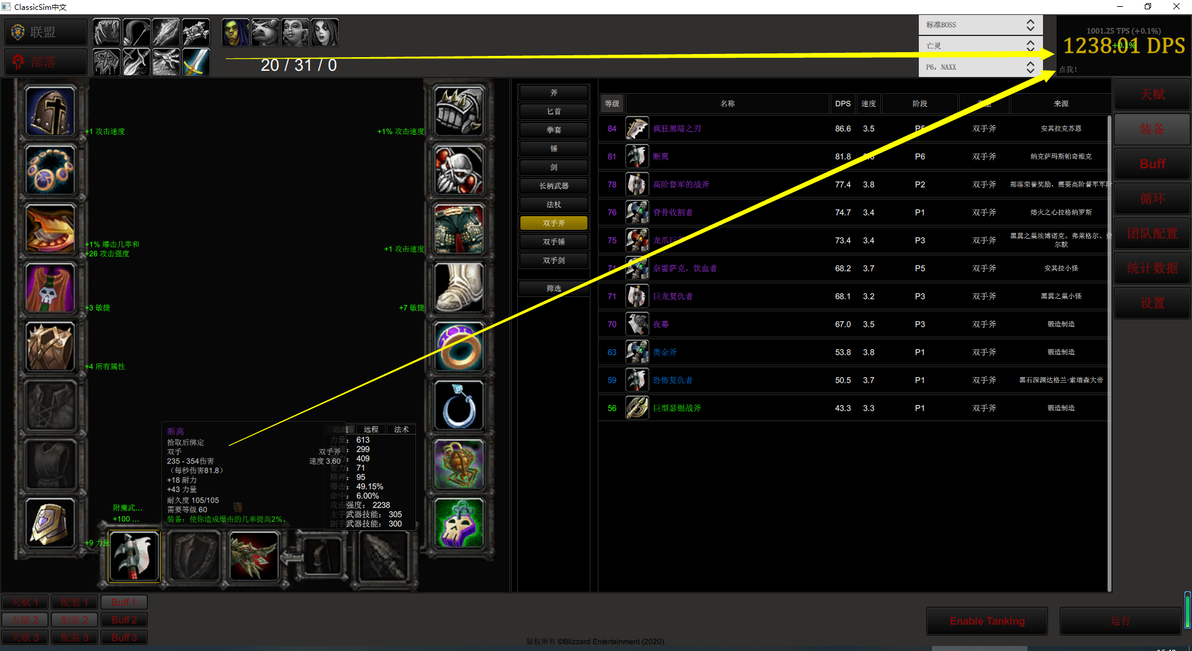The image size is (1192, 651).
Task: Open the chest armor slot item
Action: pyautogui.click(x=50, y=346)
